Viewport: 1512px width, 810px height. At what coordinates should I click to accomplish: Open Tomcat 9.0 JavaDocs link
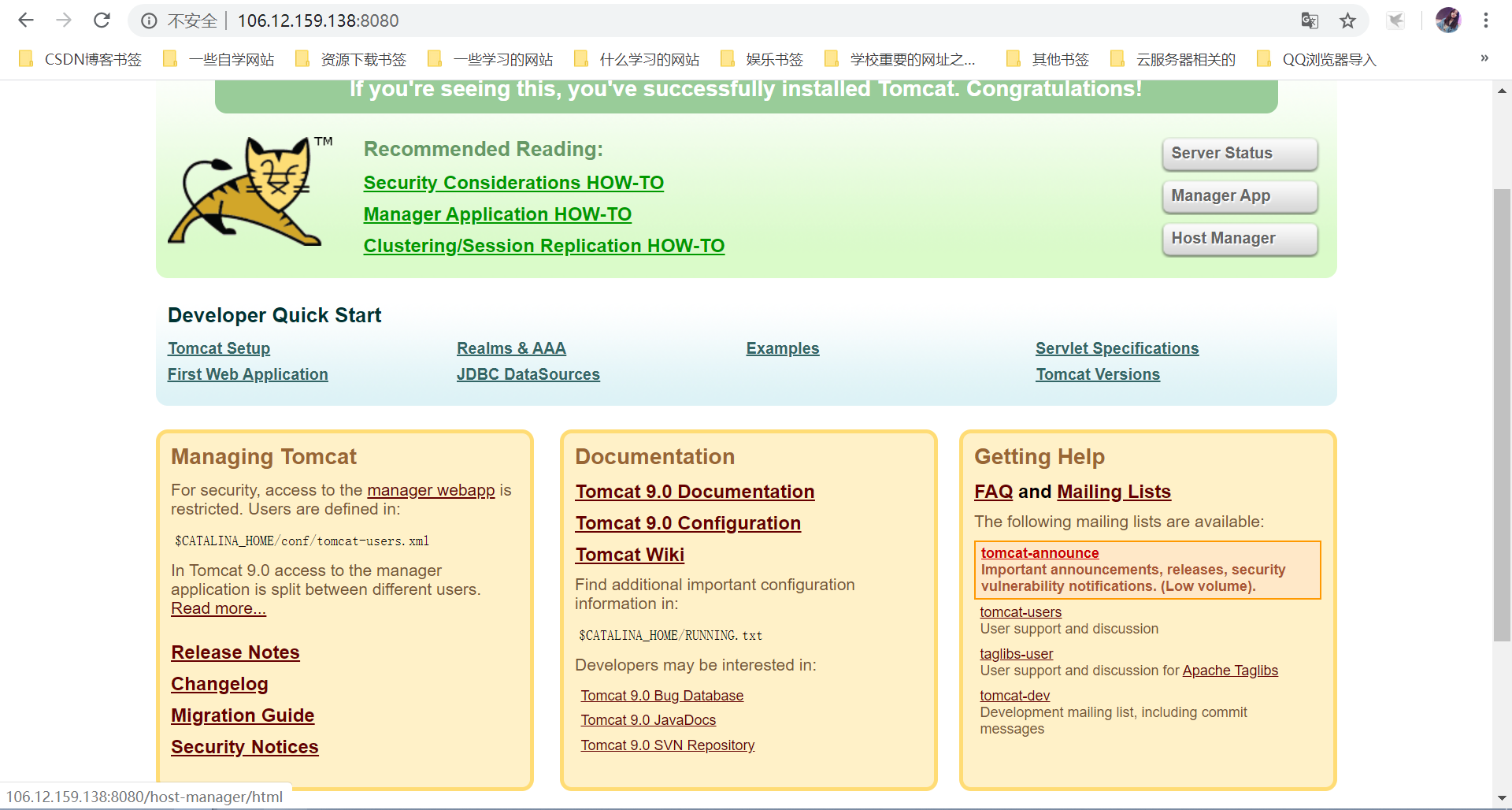tap(648, 720)
